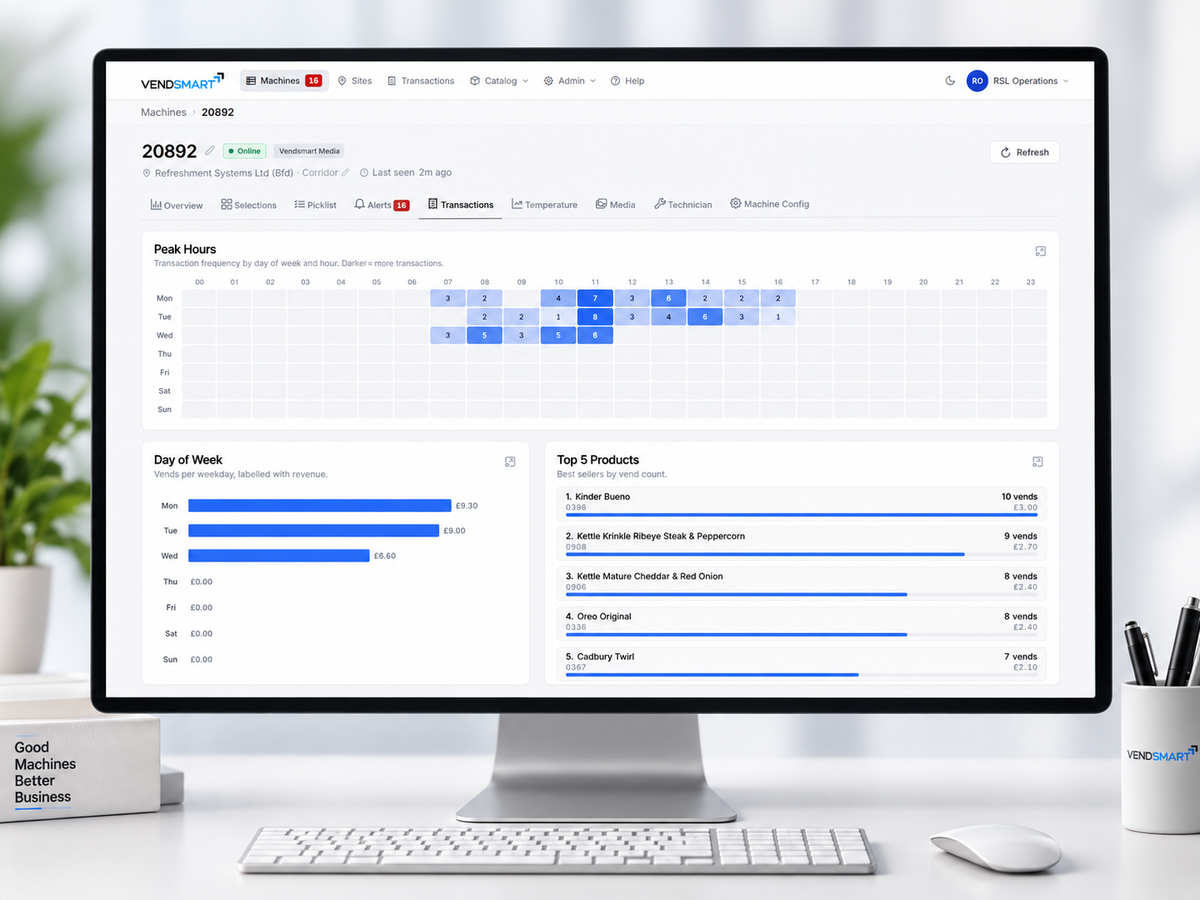Expand the Peak Hours chart
Viewport: 1200px width, 900px height.
[x=1040, y=252]
